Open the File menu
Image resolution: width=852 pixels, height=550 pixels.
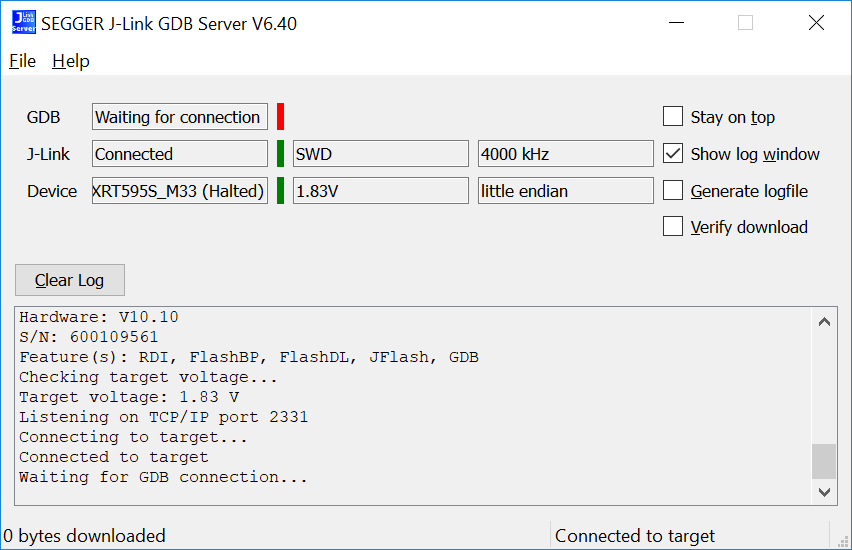pos(22,61)
